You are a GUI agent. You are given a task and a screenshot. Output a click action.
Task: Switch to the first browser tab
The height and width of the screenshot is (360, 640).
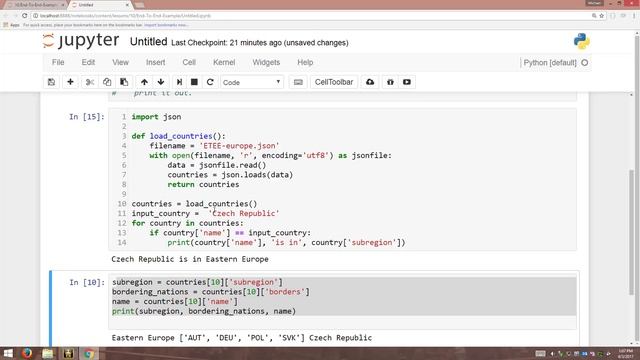click(35, 5)
